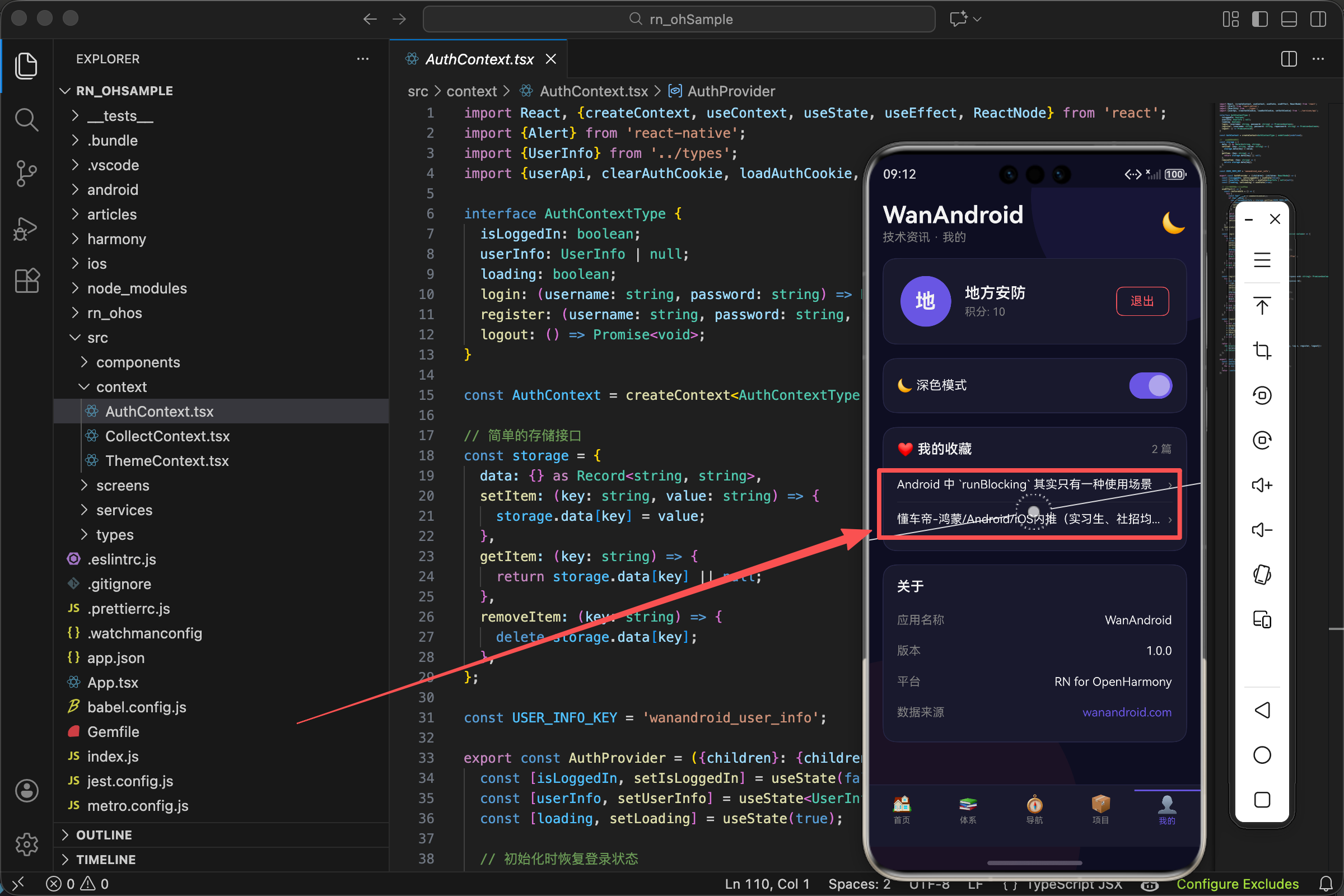The width and height of the screenshot is (1344, 896).
Task: Click the notifications bell in status bar
Action: [1326, 884]
